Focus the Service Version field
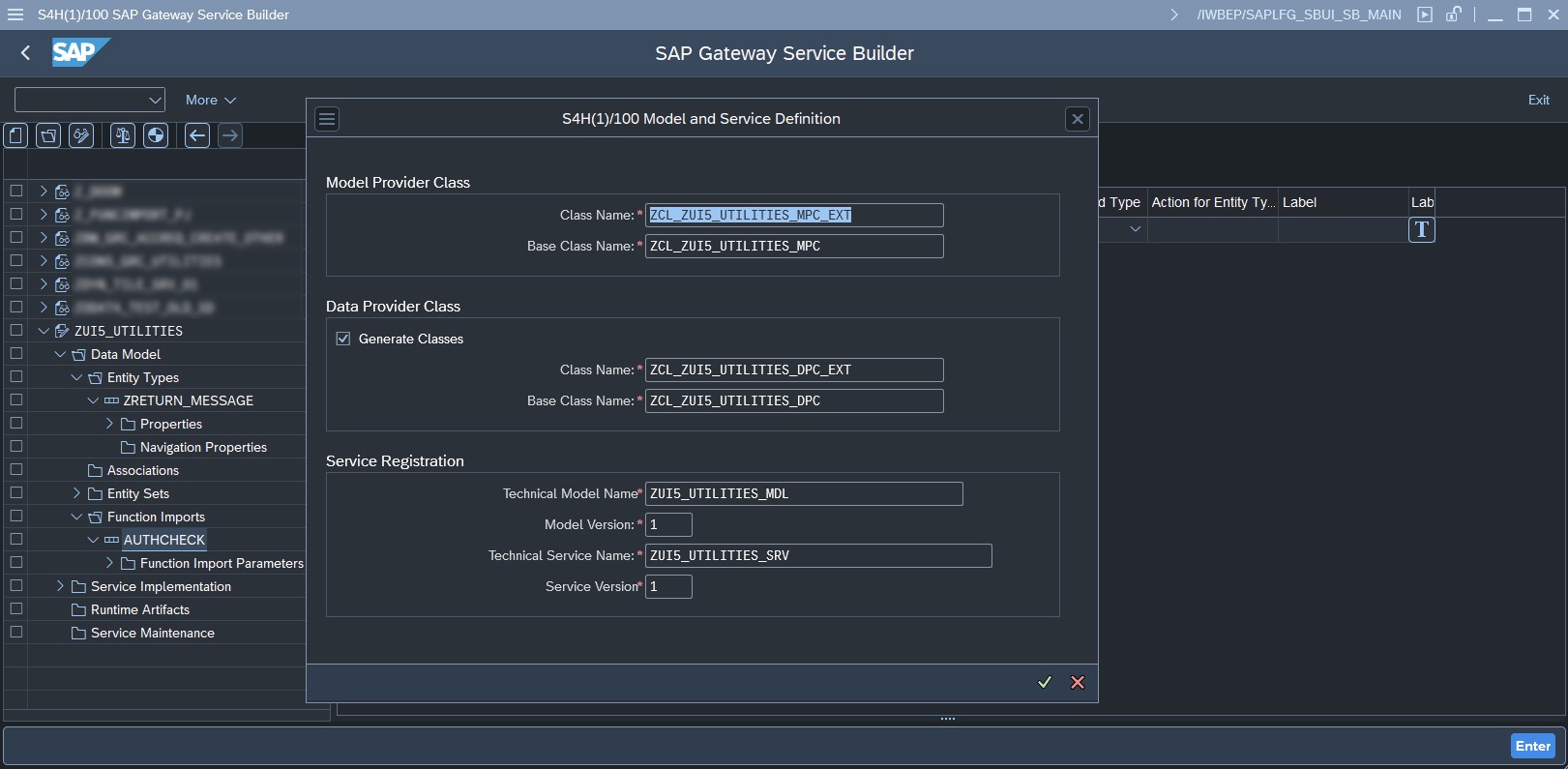Screen dimensions: 1568x769 tap(668, 586)
